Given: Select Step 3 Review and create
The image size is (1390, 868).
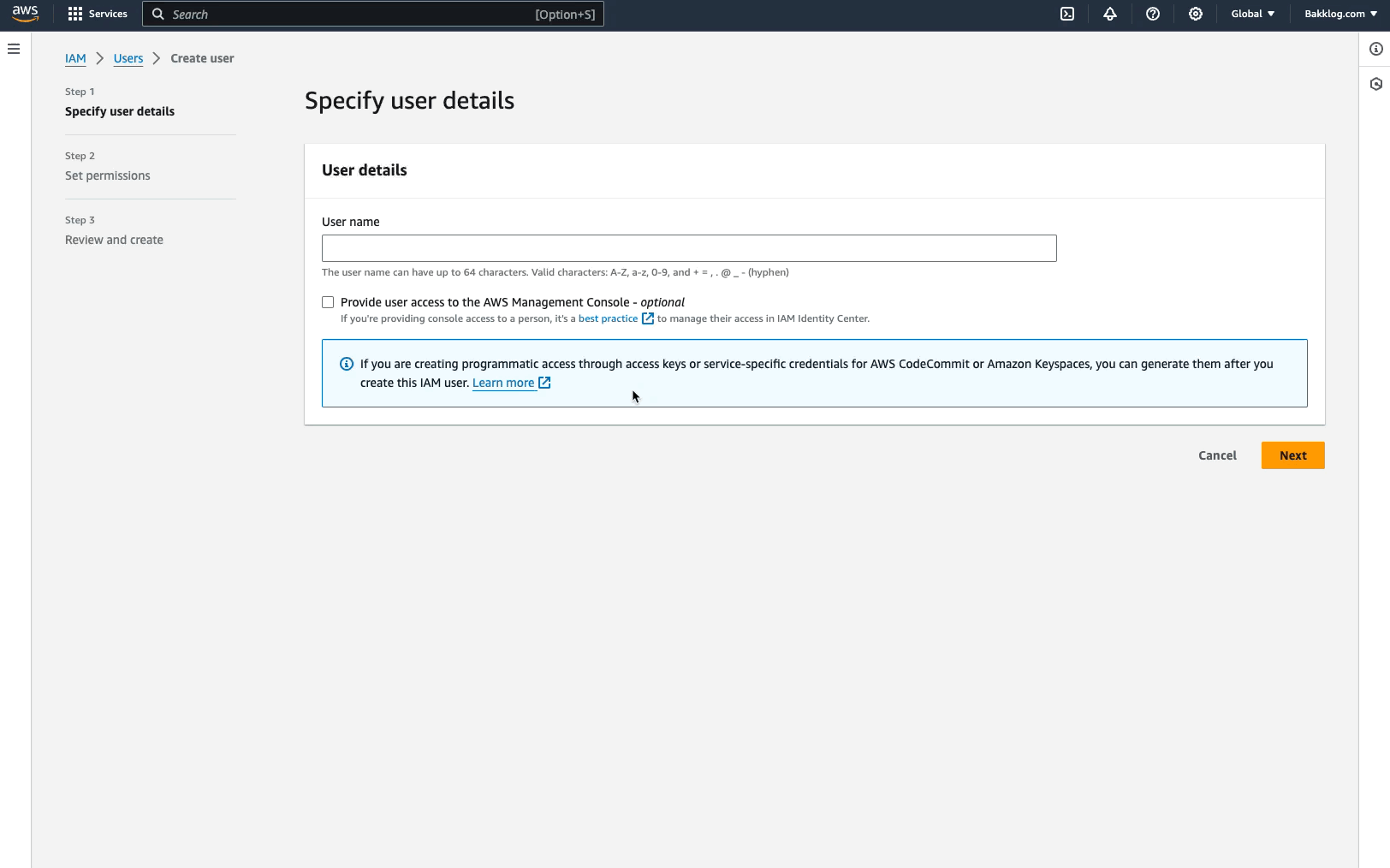Looking at the screenshot, I should (x=114, y=240).
